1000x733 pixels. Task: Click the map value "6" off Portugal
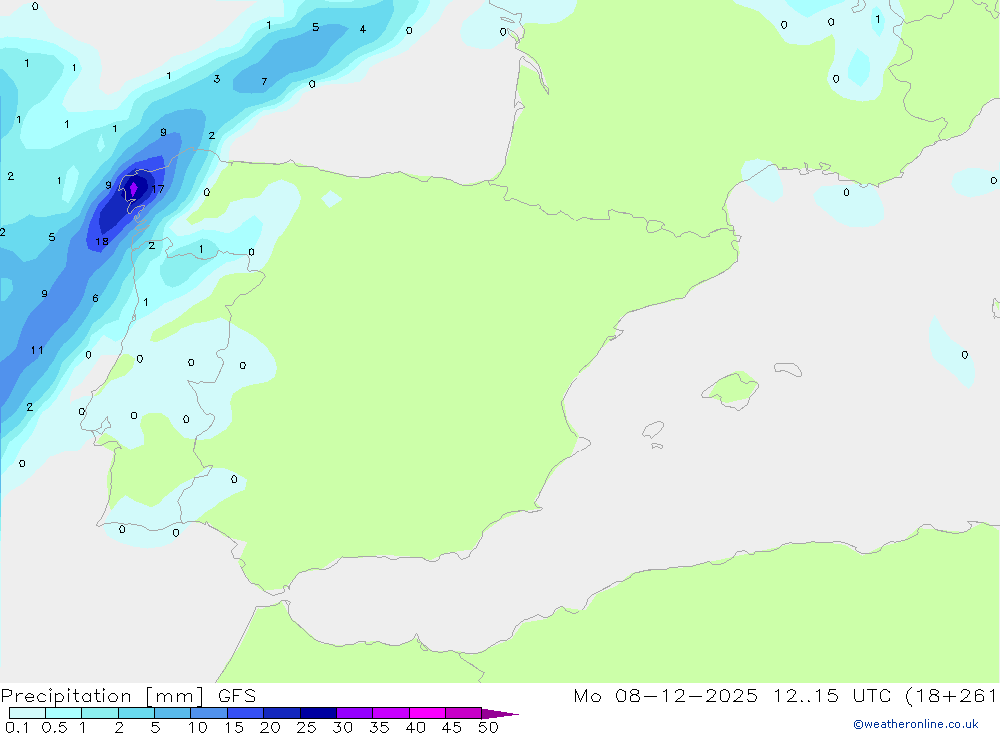click(x=95, y=298)
